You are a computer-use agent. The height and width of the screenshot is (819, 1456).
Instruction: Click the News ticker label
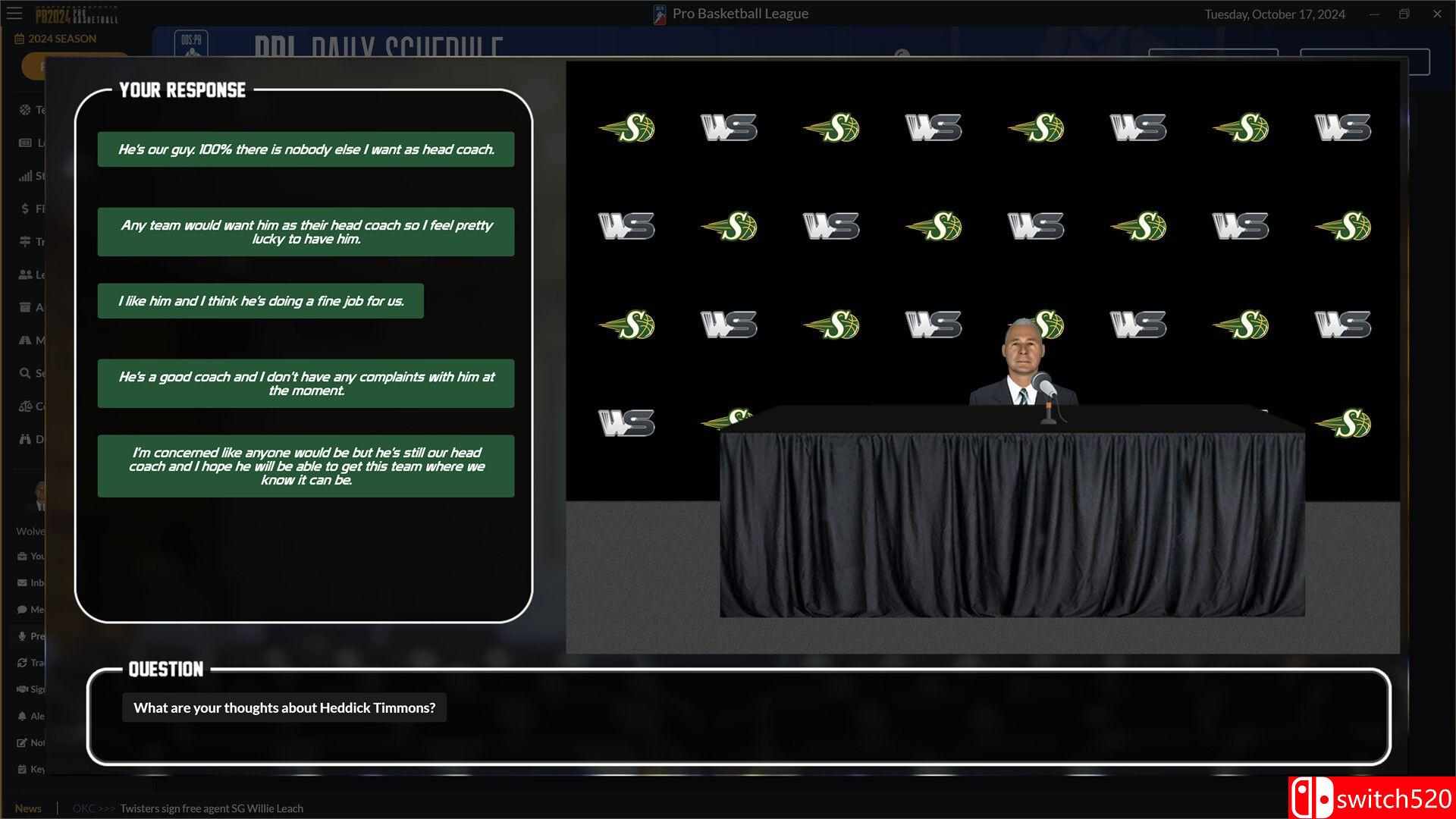[28, 808]
